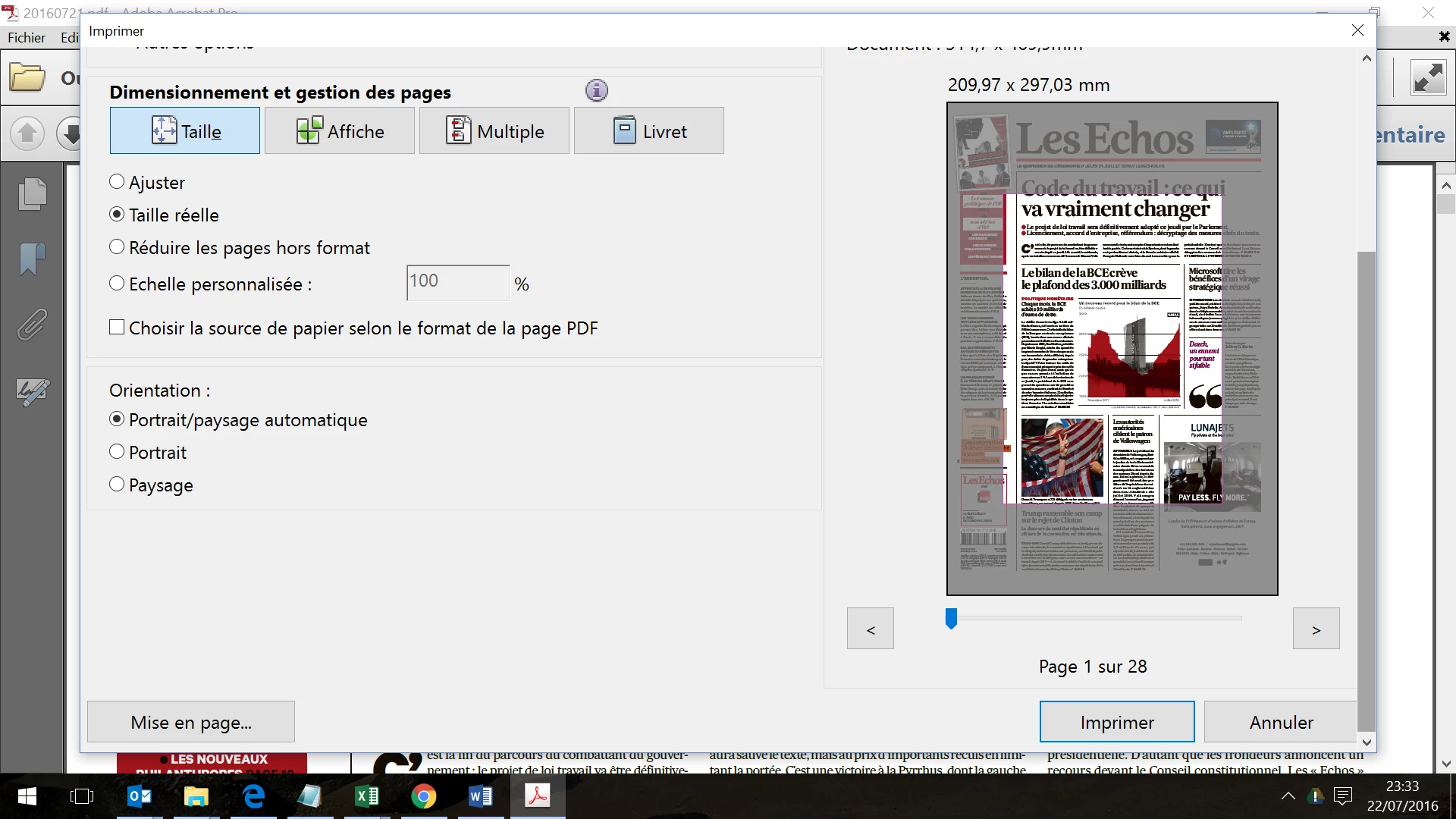Click the page preview slider handle
The image size is (1456, 819).
pyautogui.click(x=951, y=618)
